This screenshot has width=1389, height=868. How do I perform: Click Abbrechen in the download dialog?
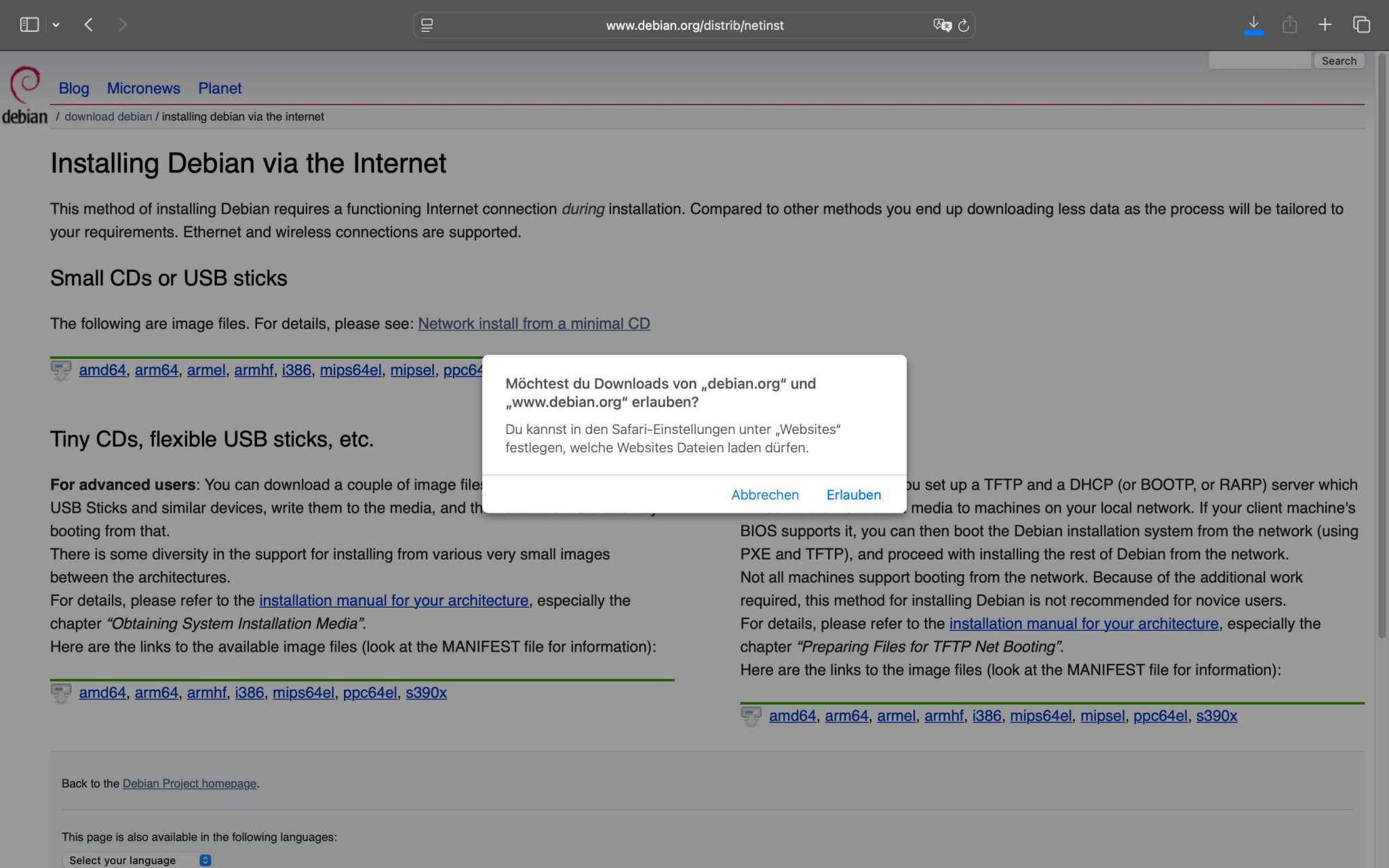click(x=765, y=495)
